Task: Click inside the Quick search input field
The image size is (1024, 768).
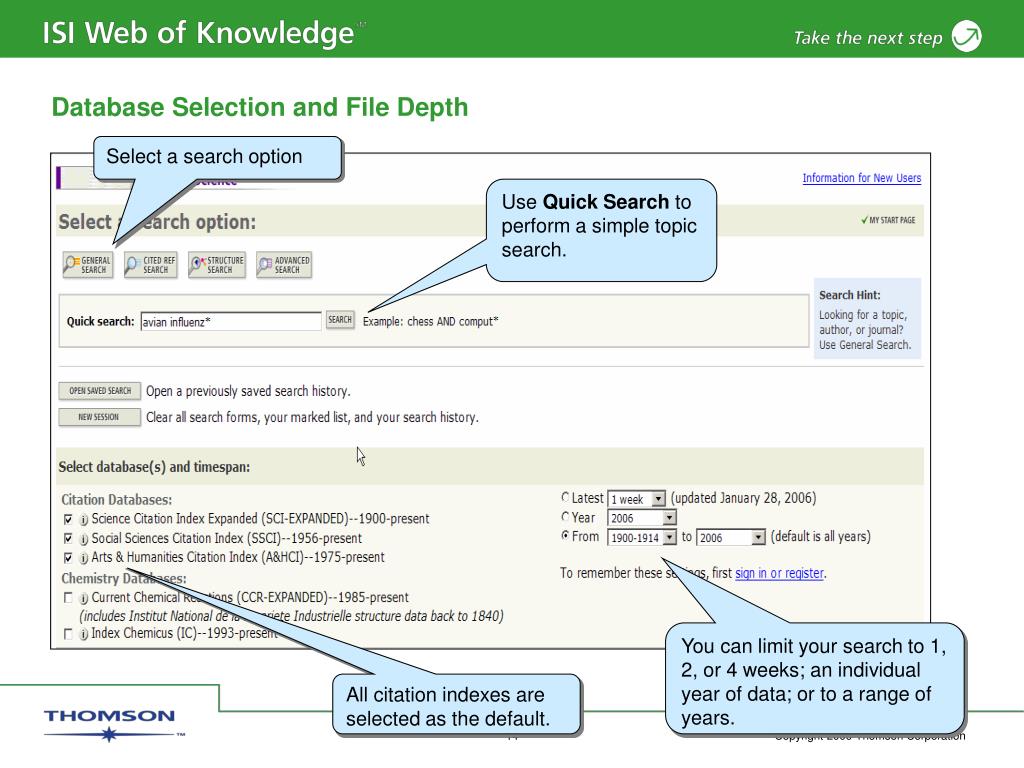Action: click(231, 321)
